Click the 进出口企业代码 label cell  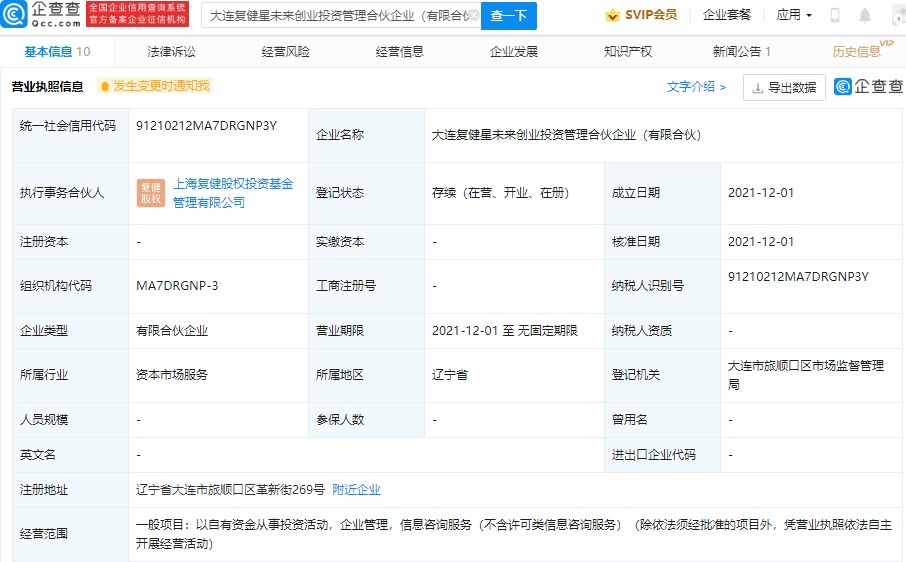coord(662,455)
